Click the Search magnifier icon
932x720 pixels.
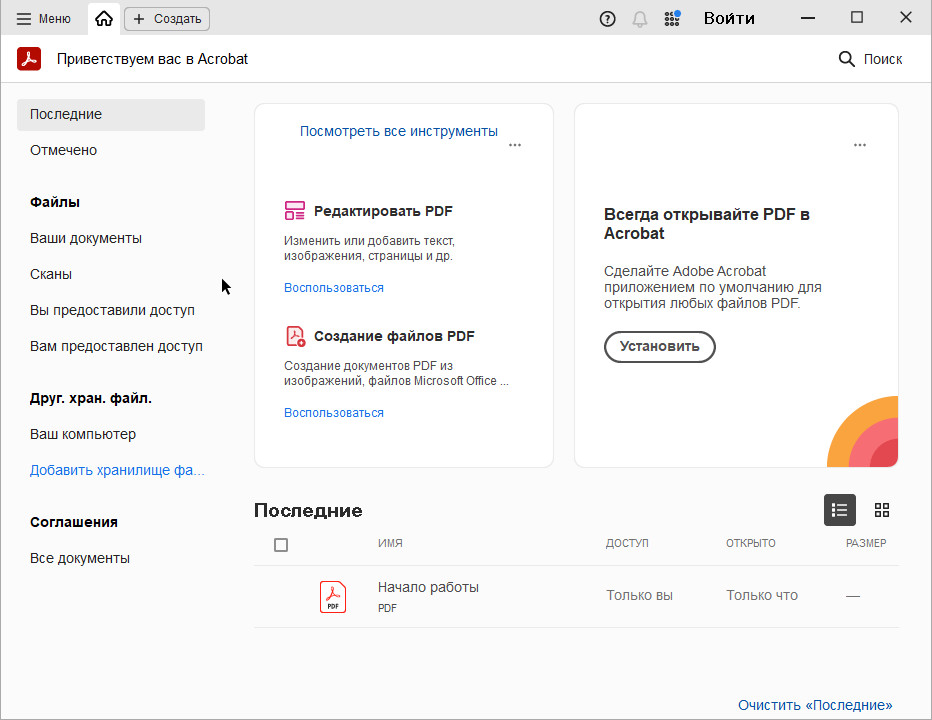click(847, 59)
